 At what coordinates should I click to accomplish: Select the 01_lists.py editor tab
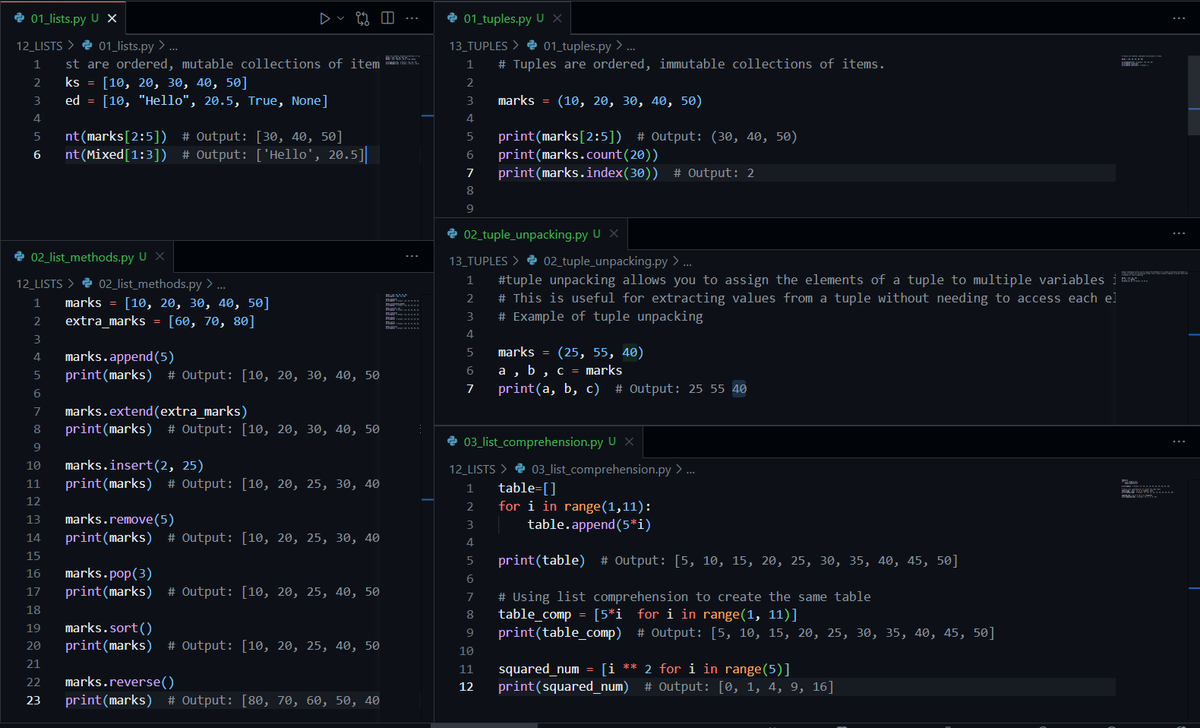coord(64,19)
